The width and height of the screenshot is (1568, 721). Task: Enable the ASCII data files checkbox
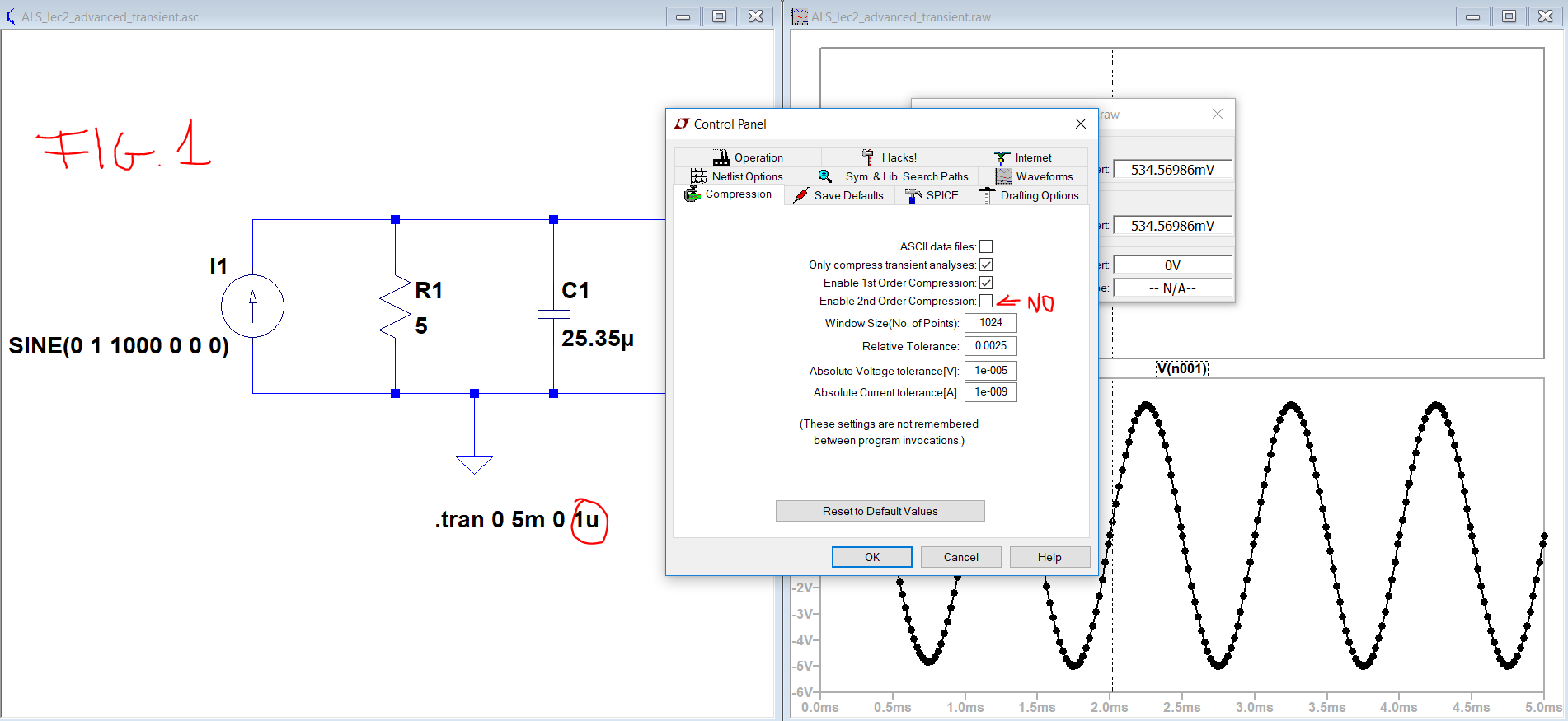[x=986, y=246]
